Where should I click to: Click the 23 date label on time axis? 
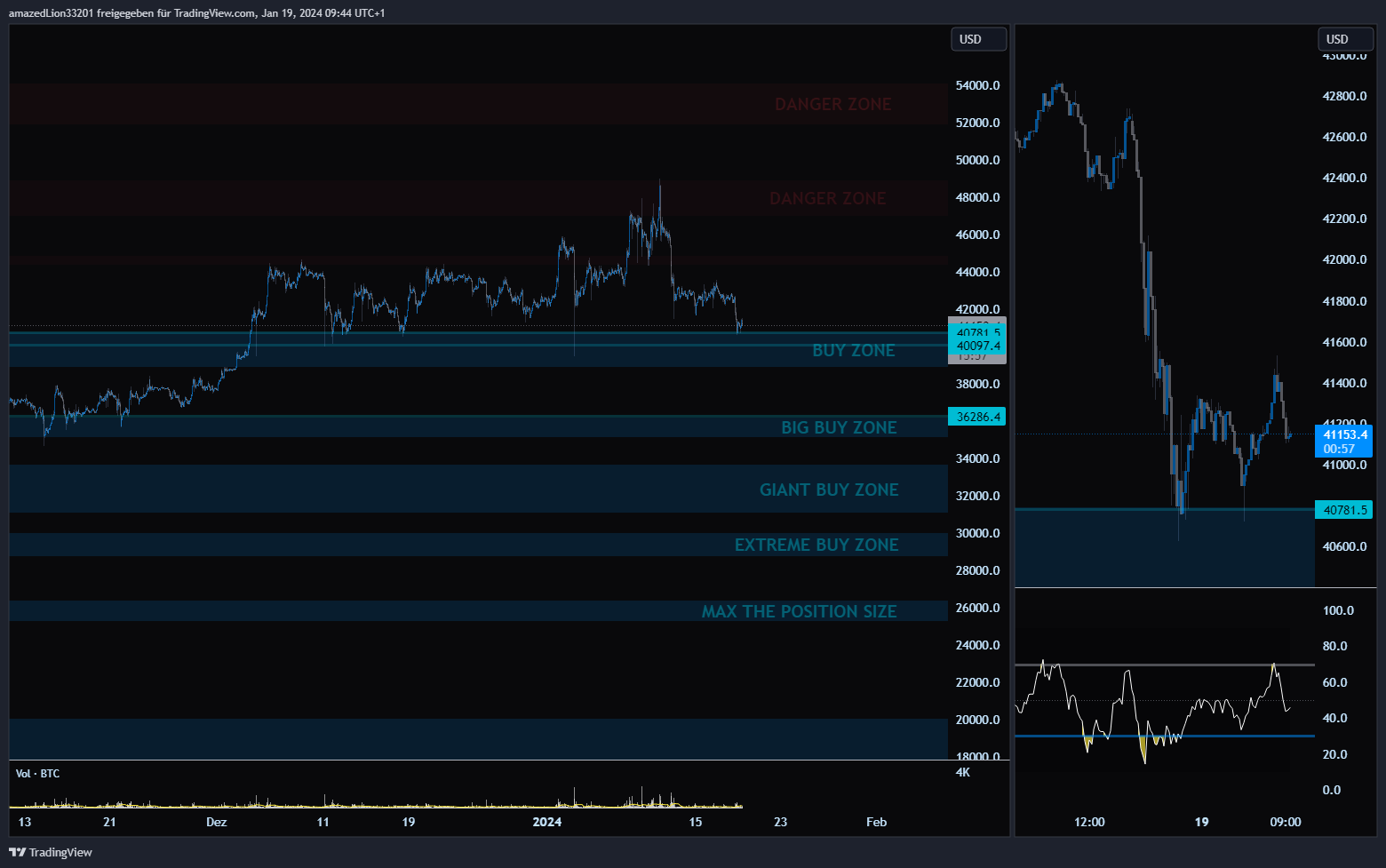[780, 822]
